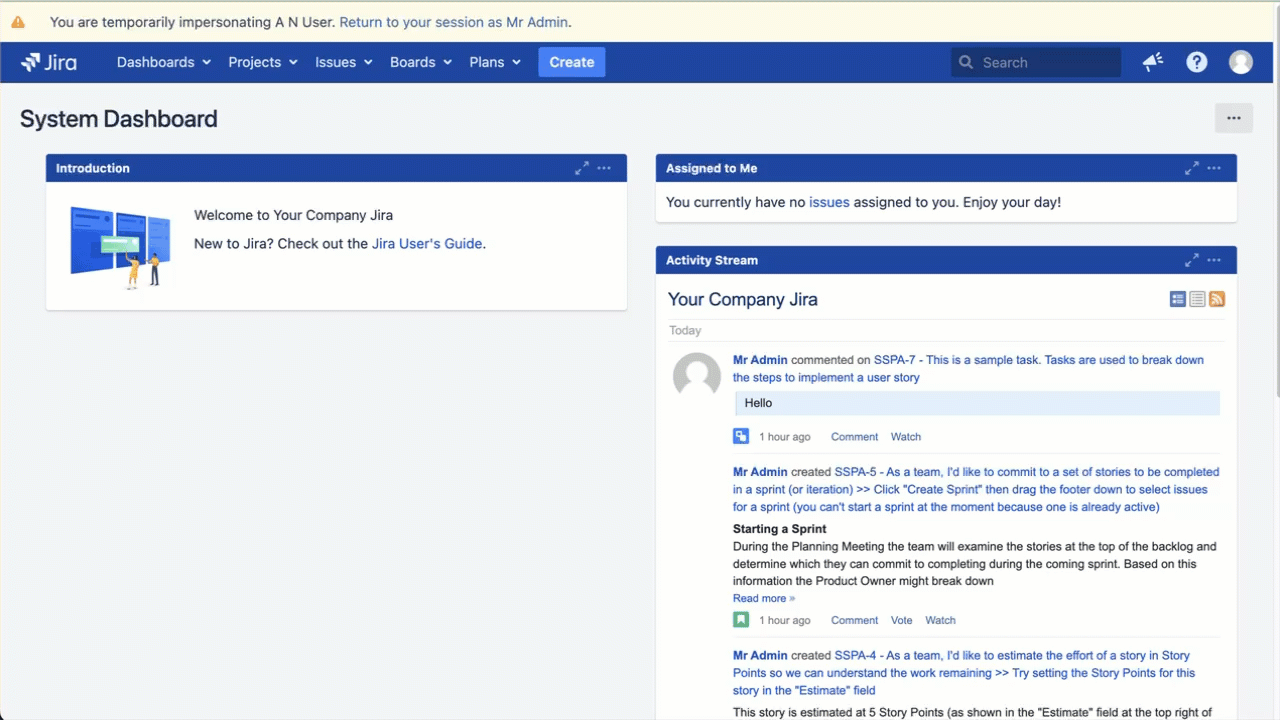Maximize the Activity Stream gadget
The width and height of the screenshot is (1280, 720).
[x=1192, y=260]
